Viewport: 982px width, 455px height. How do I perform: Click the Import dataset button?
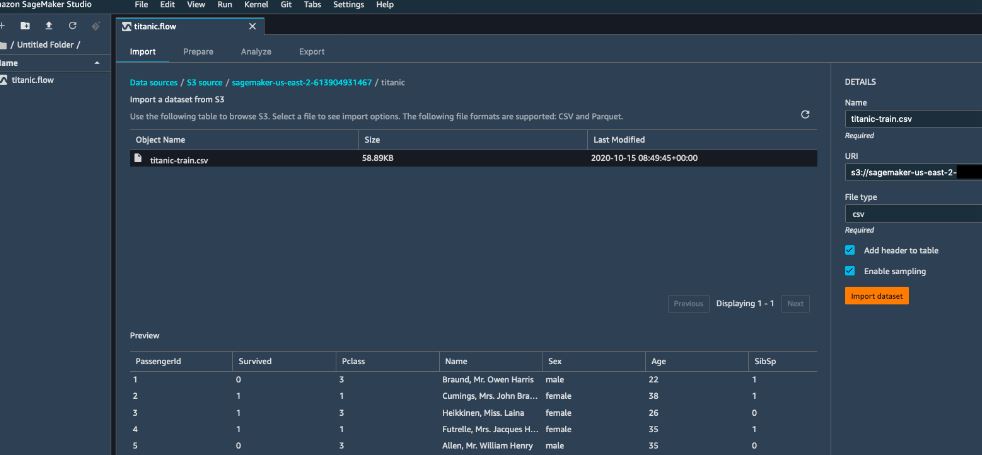coord(877,296)
